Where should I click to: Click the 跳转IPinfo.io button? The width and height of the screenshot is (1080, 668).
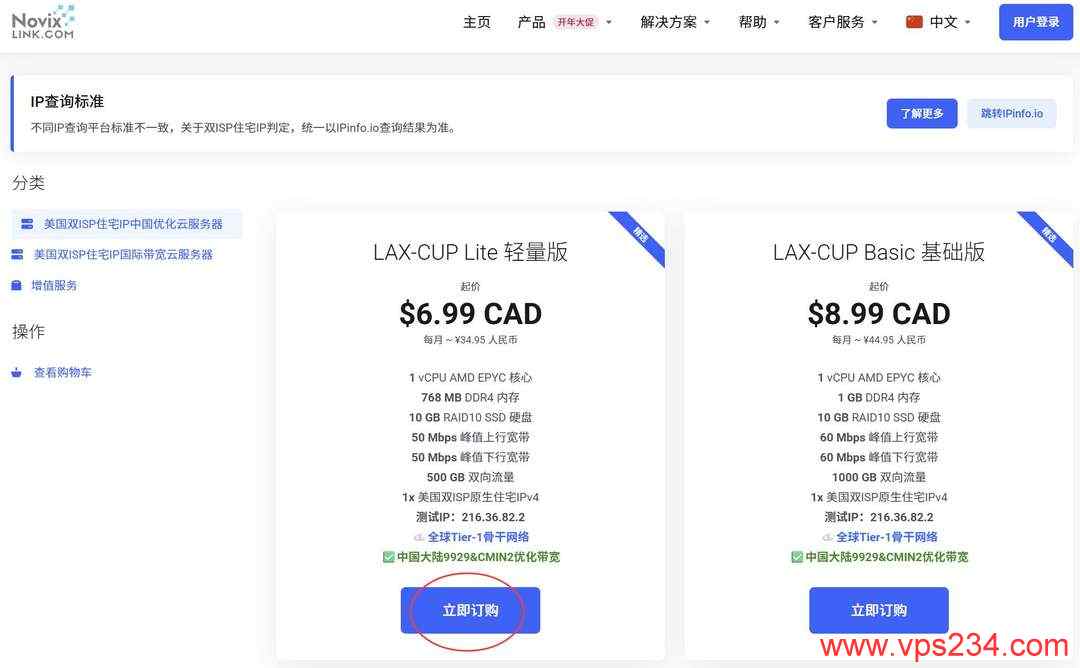(1012, 114)
